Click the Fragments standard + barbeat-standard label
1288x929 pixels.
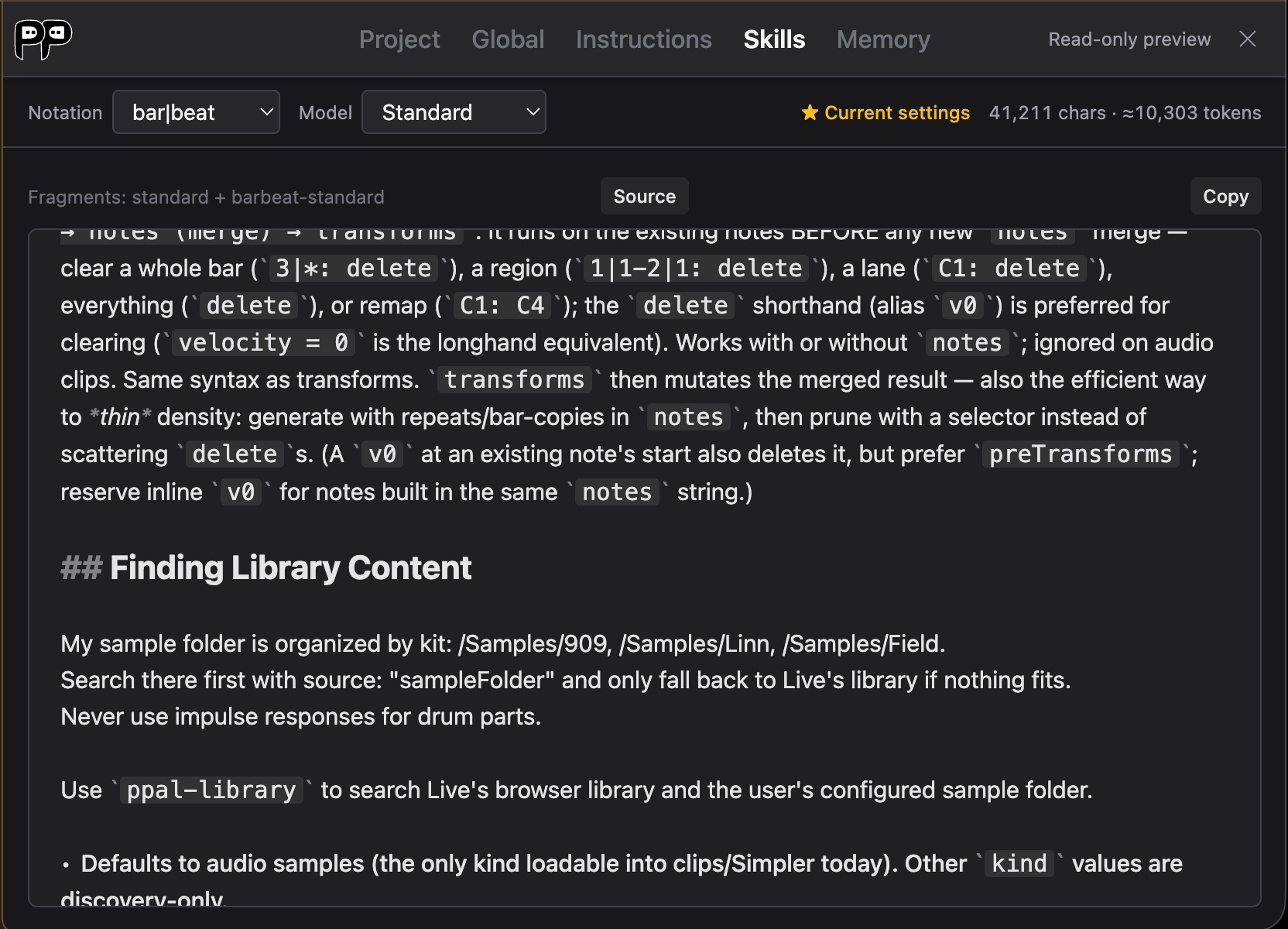pyautogui.click(x=206, y=197)
